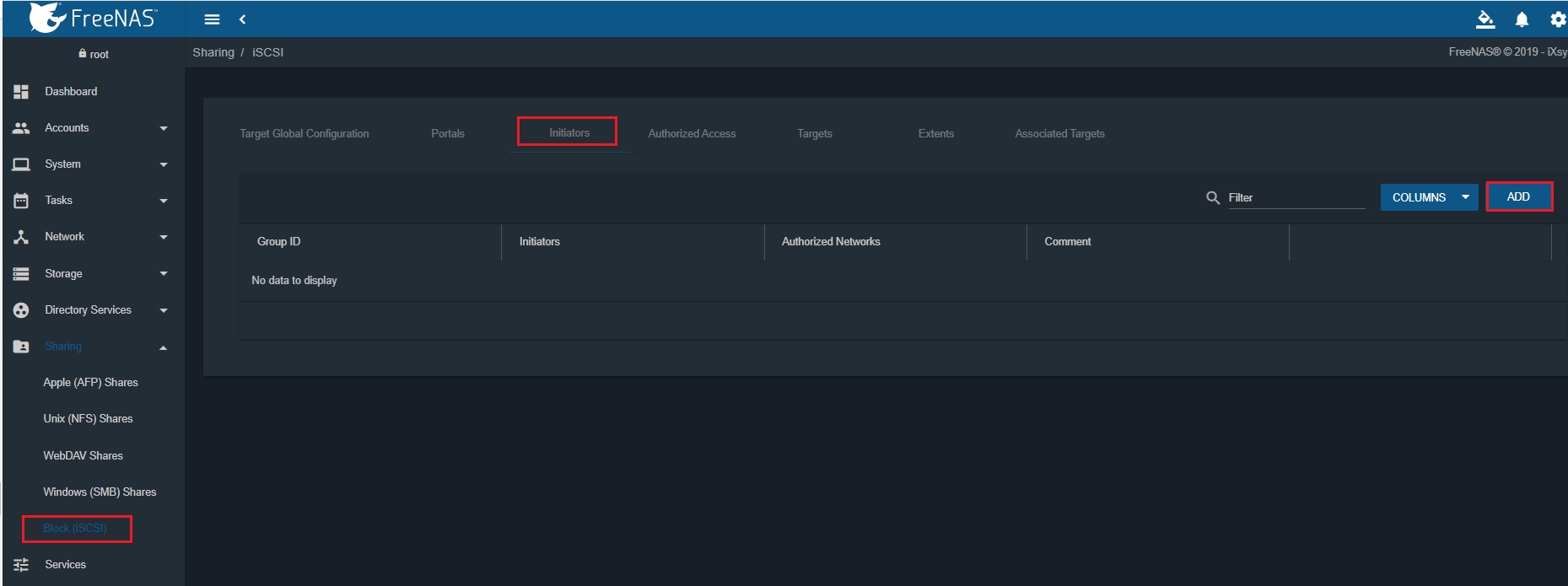Screen dimensions: 1568x586
Task: Click into the Filter input field
Action: [1295, 197]
